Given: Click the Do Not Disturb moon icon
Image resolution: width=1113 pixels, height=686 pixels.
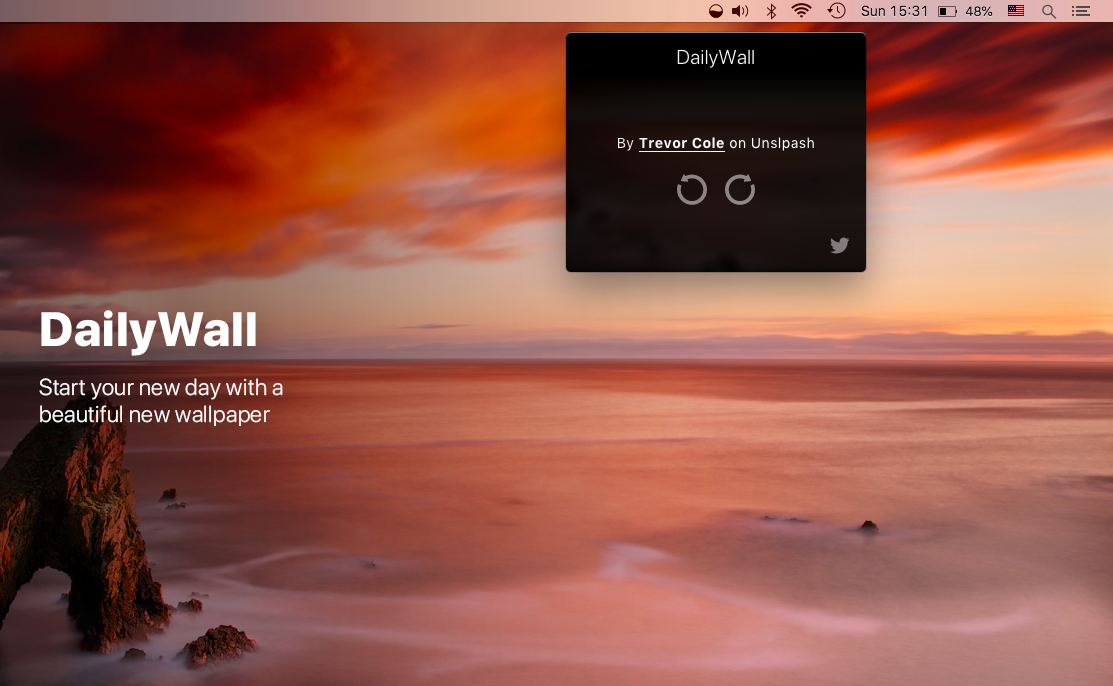Looking at the screenshot, I should [x=714, y=12].
